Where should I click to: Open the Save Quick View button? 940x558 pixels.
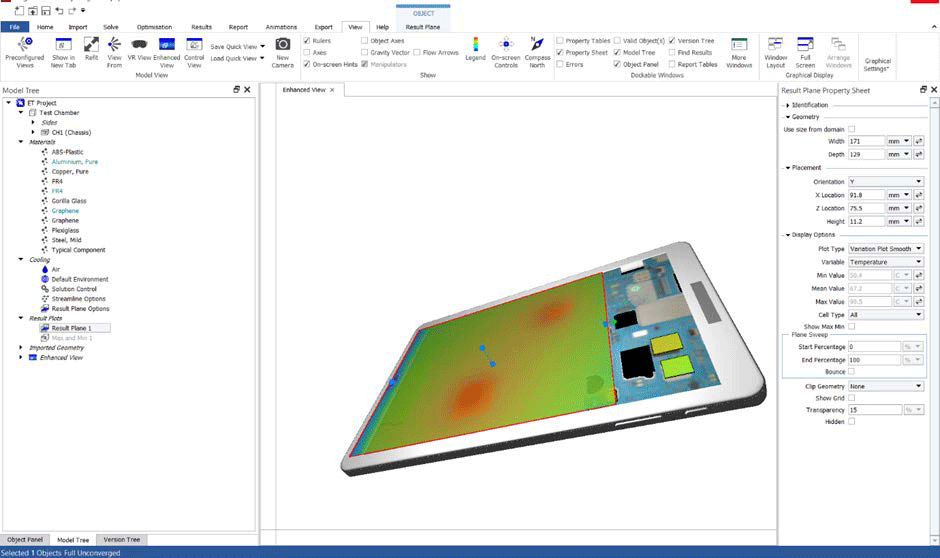click(x=236, y=46)
